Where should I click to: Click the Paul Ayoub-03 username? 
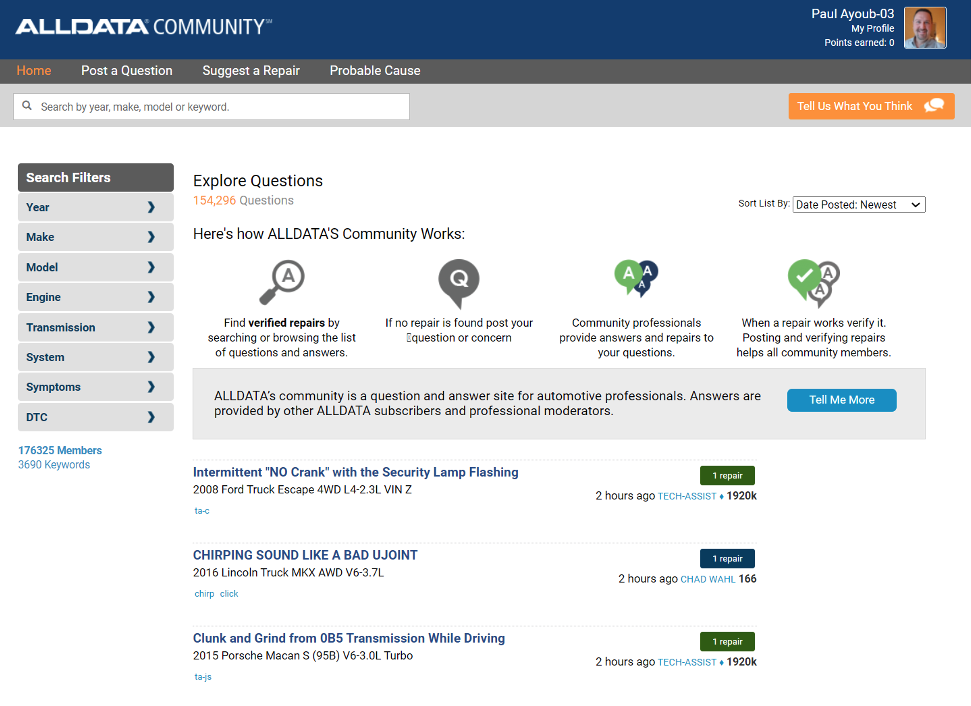click(x=853, y=14)
